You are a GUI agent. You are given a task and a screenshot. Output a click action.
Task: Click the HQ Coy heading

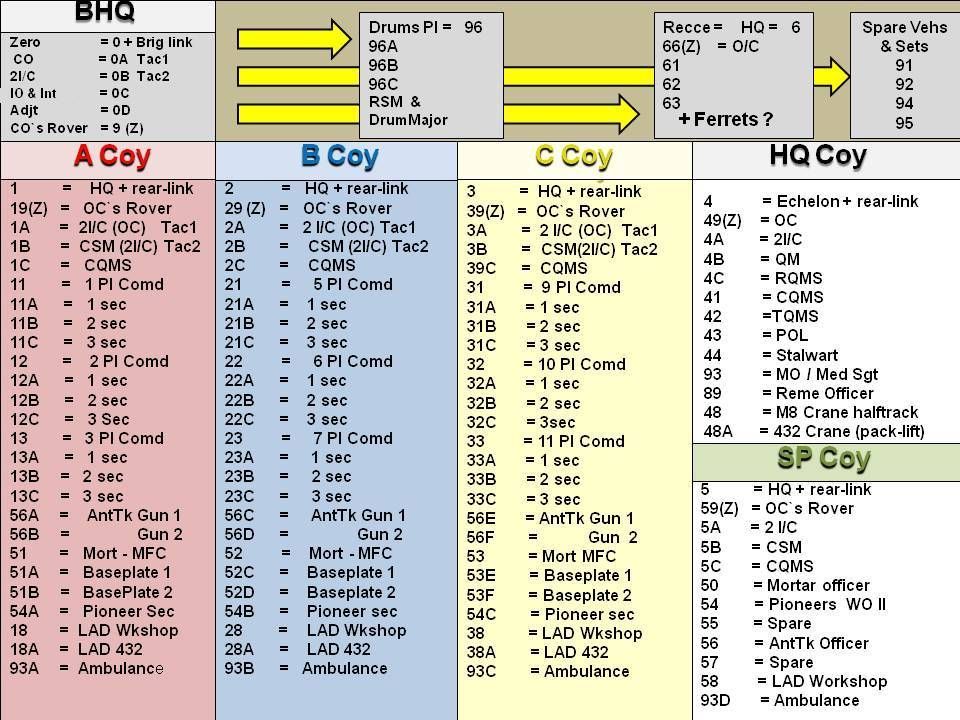[x=818, y=156]
